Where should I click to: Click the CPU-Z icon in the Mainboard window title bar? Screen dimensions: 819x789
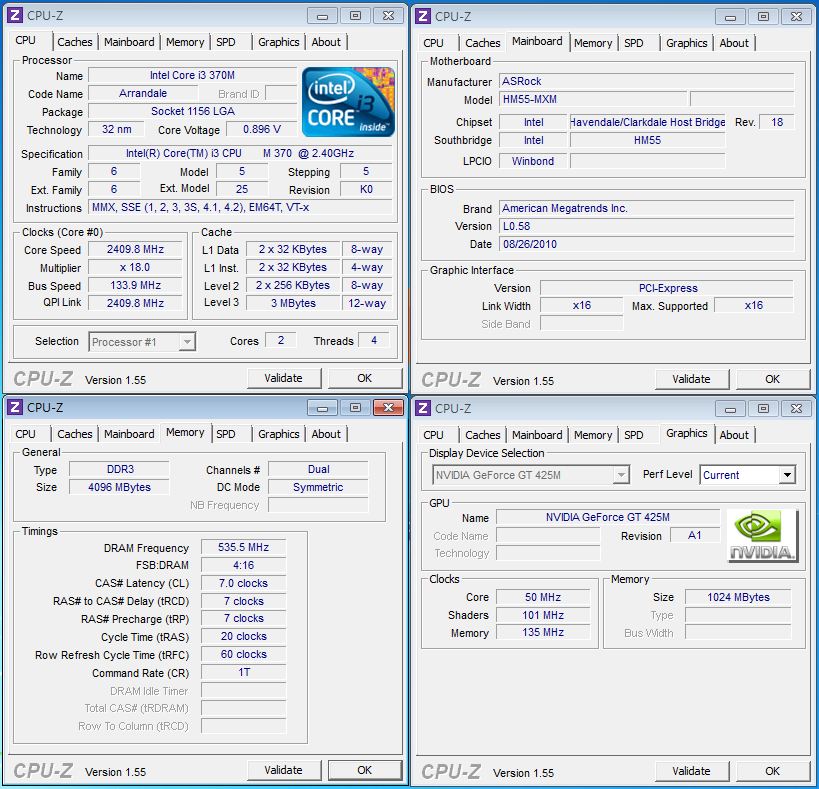click(423, 16)
